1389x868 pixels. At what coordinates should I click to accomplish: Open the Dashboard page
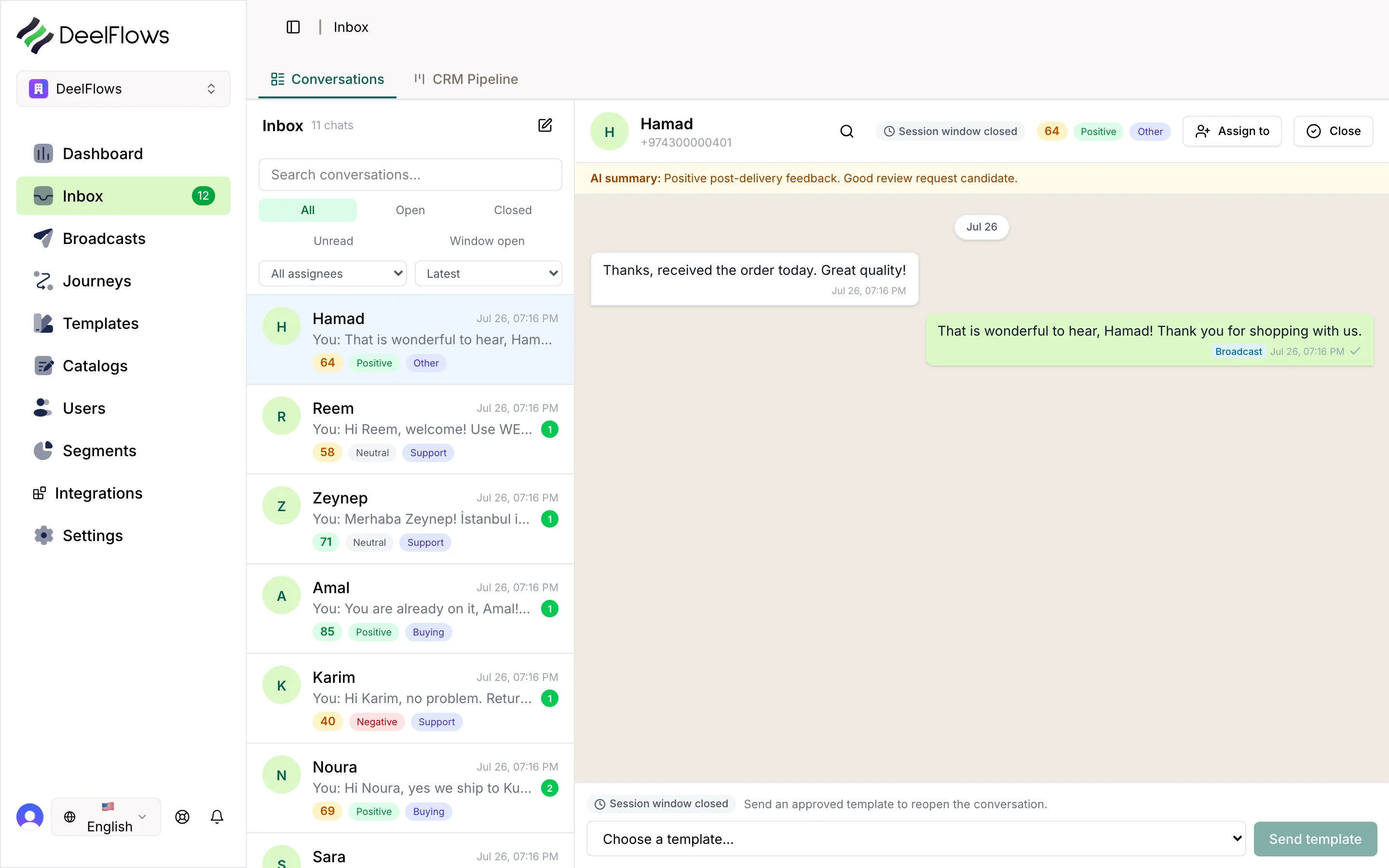click(123, 153)
